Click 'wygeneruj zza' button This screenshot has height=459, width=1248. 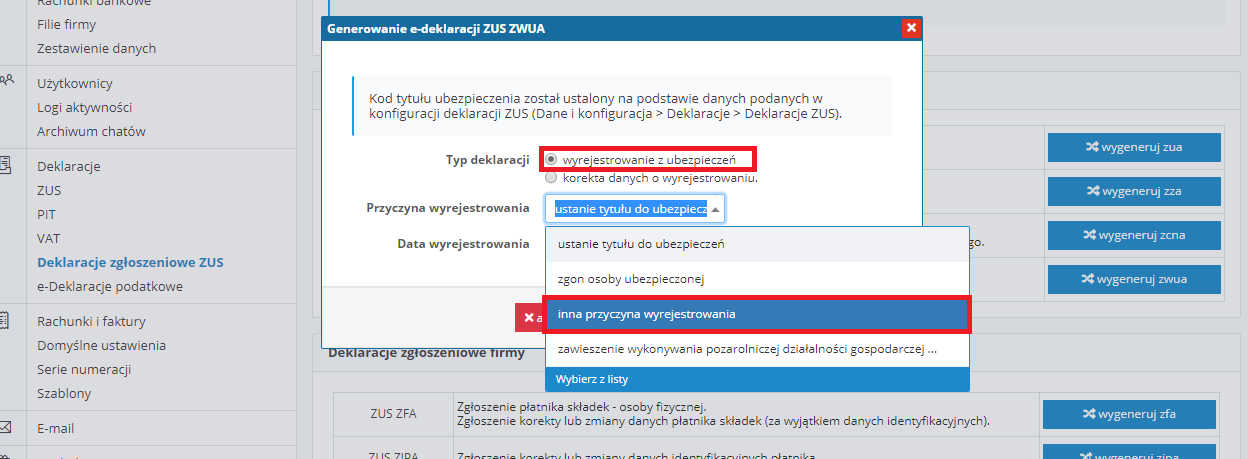(x=1134, y=190)
